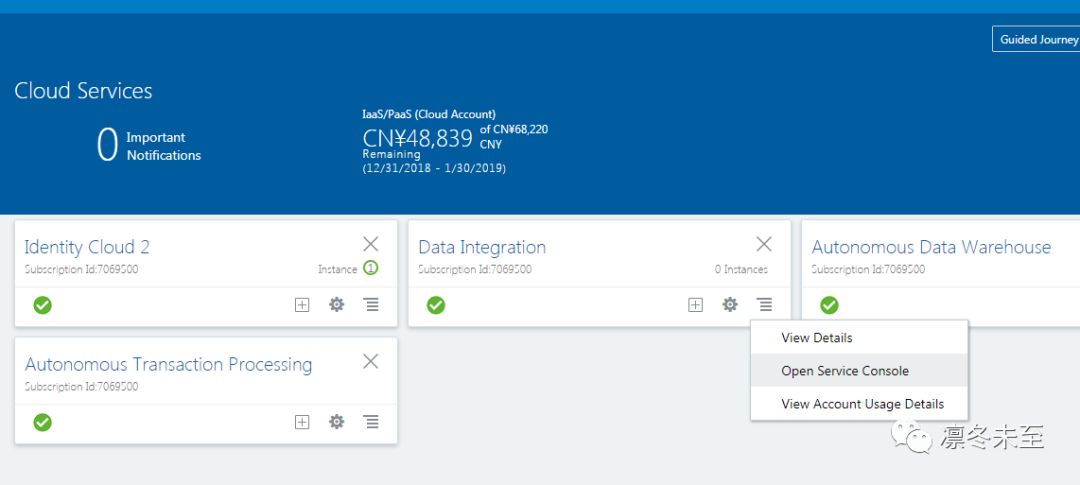1080x485 pixels.
Task: Close the Identity Cloud 2 card
Action: 371,244
